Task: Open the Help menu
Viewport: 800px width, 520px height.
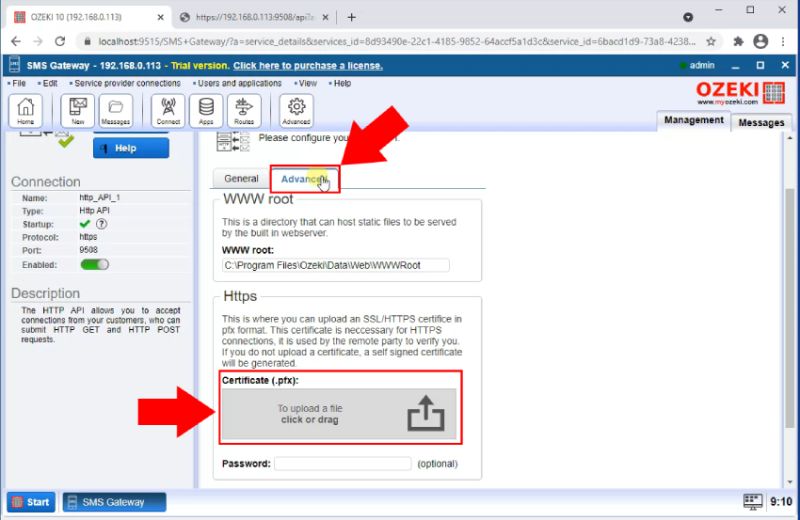Action: tap(342, 83)
